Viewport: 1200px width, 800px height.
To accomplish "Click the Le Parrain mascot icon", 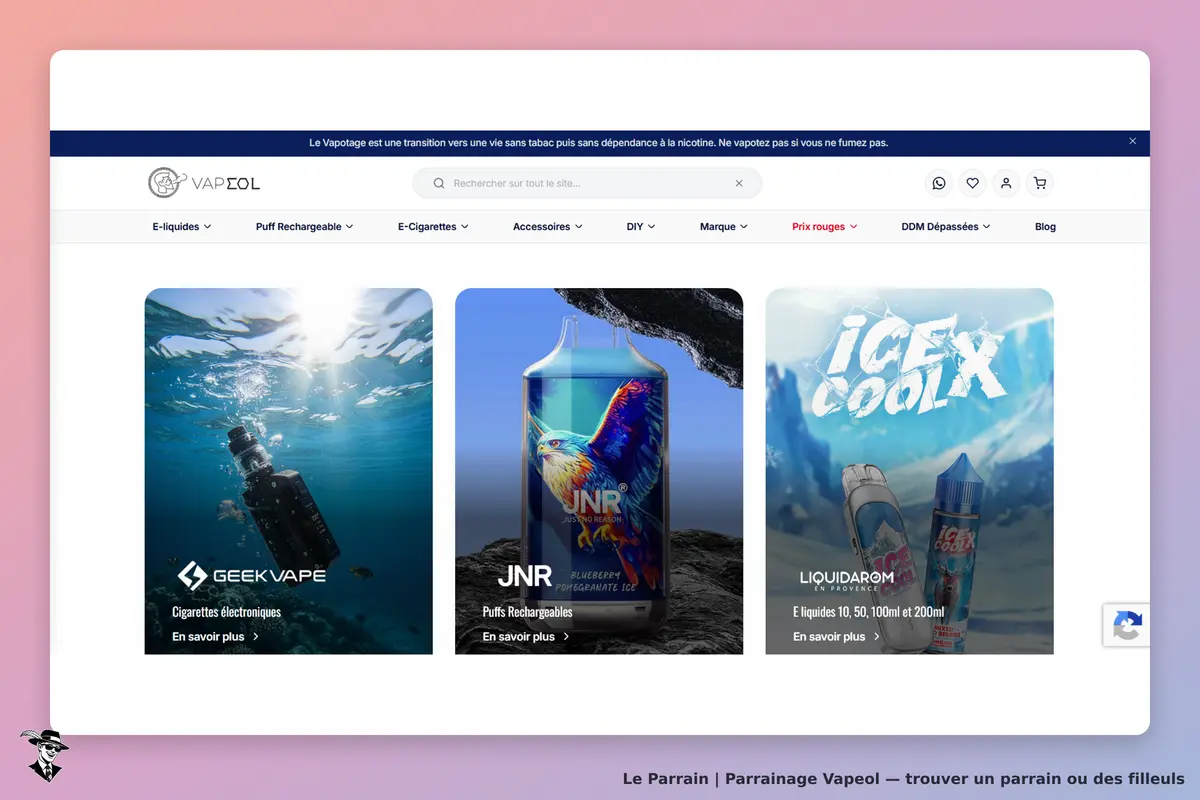I will click(43, 755).
